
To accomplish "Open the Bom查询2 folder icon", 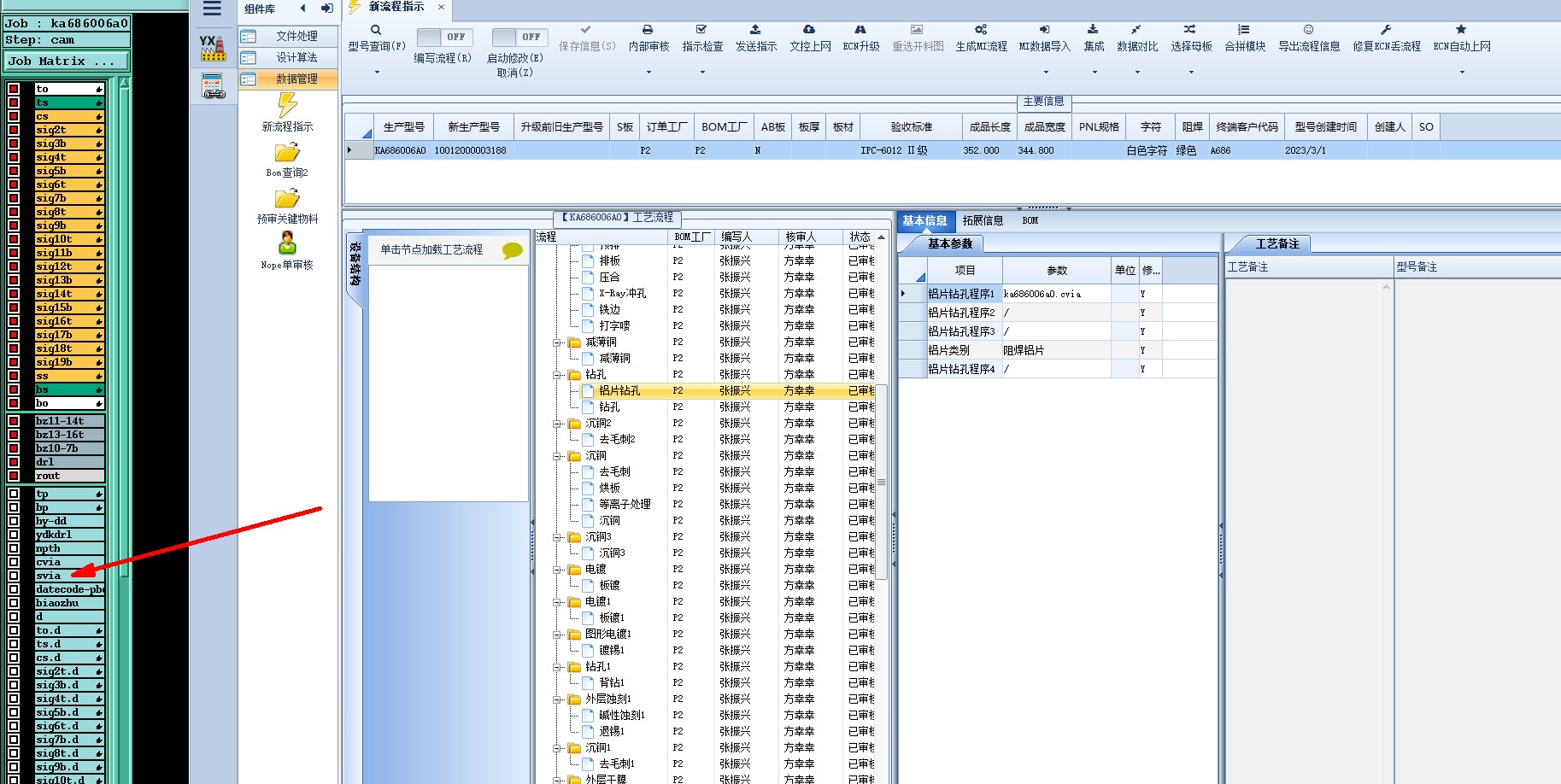I will pos(287,153).
